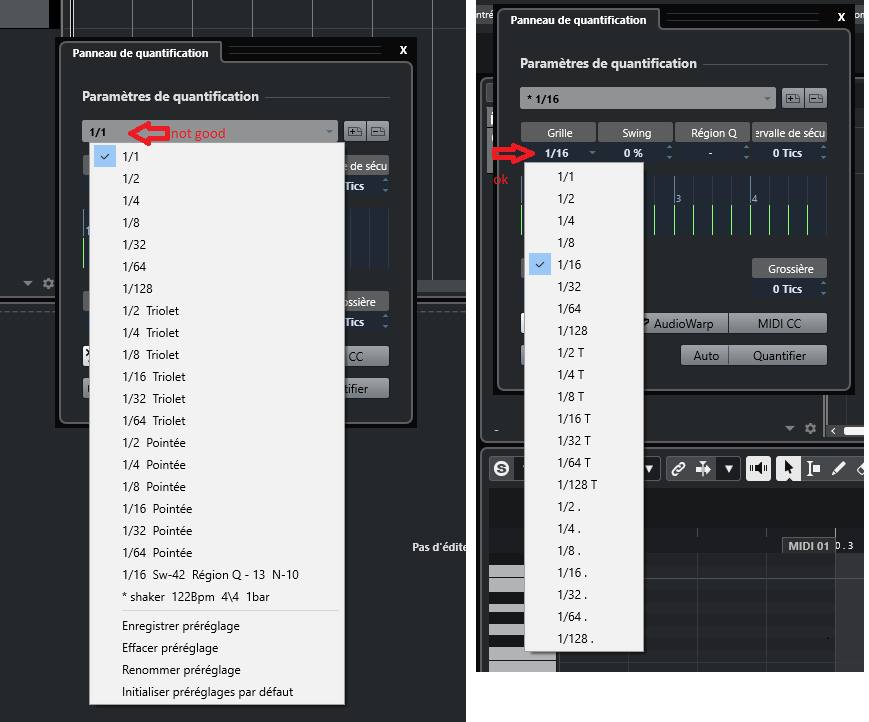Open the auto-scroll options dropdown in the toolbar

coord(728,467)
